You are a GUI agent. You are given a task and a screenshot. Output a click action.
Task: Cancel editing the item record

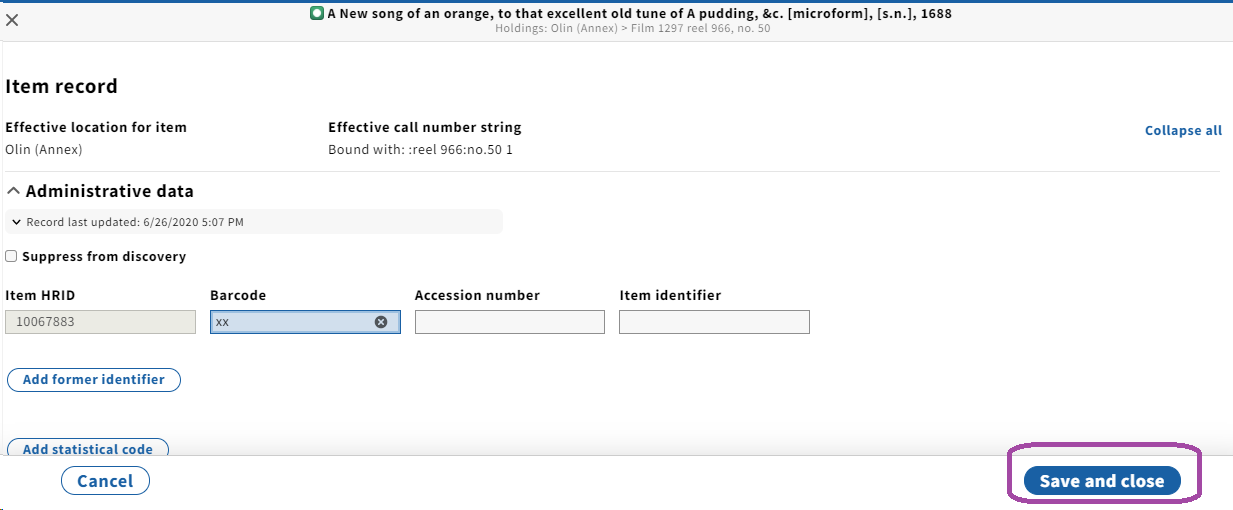pos(105,481)
